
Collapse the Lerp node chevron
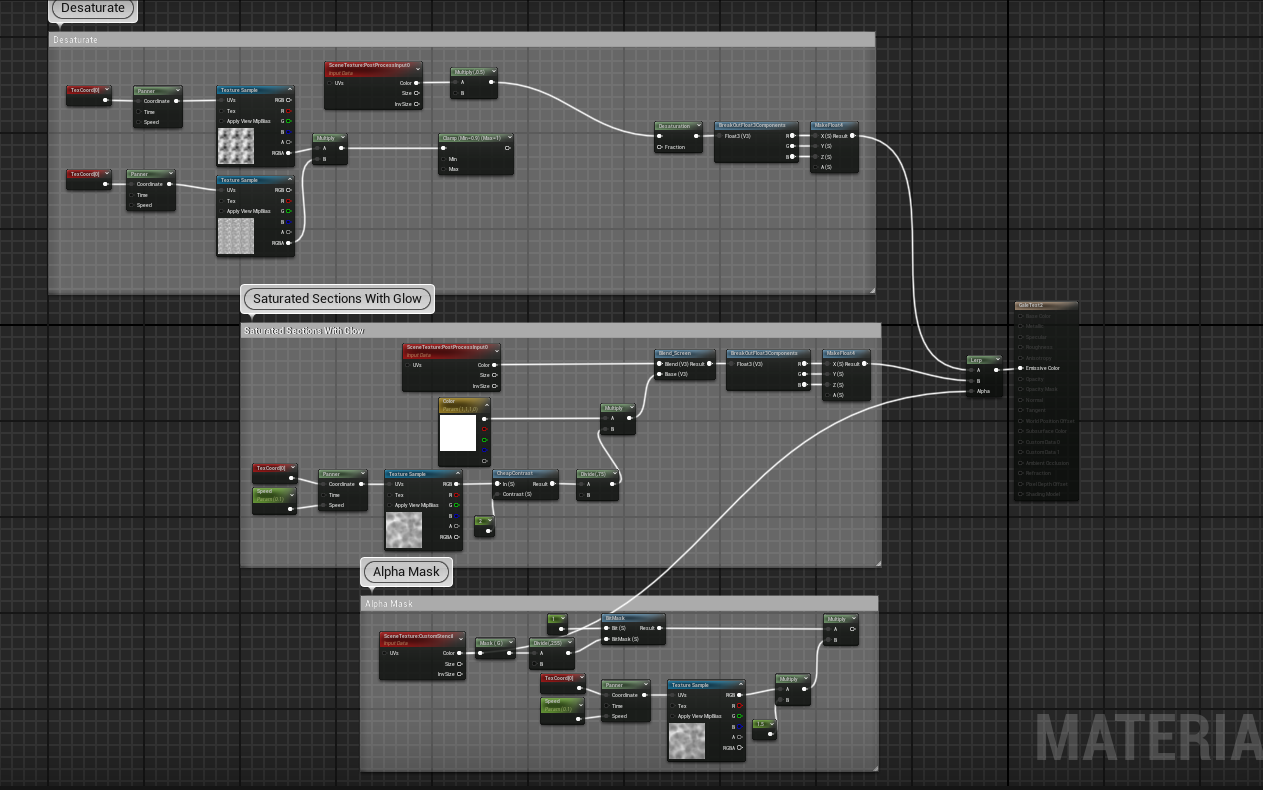click(996, 359)
